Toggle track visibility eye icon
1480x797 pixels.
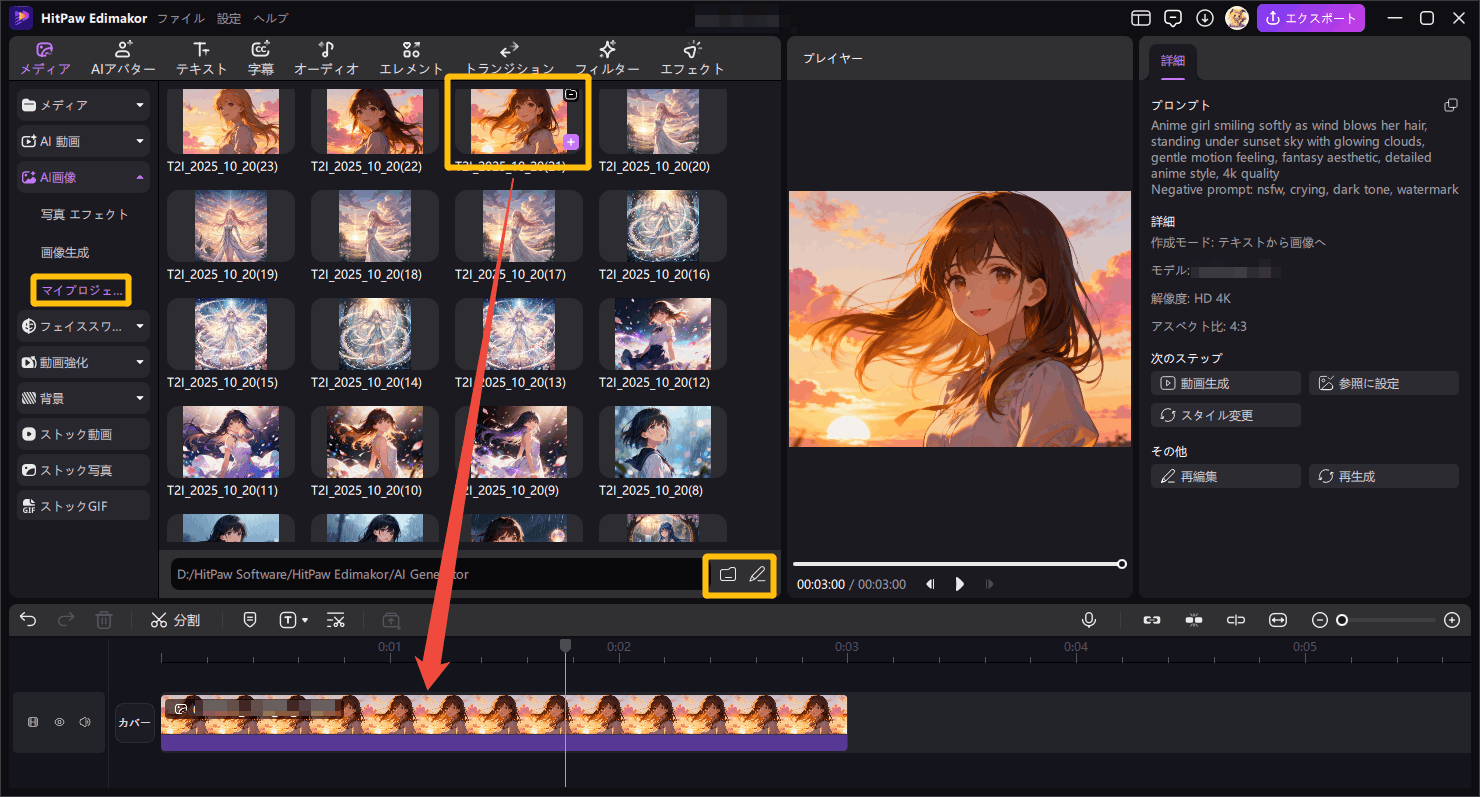(59, 722)
